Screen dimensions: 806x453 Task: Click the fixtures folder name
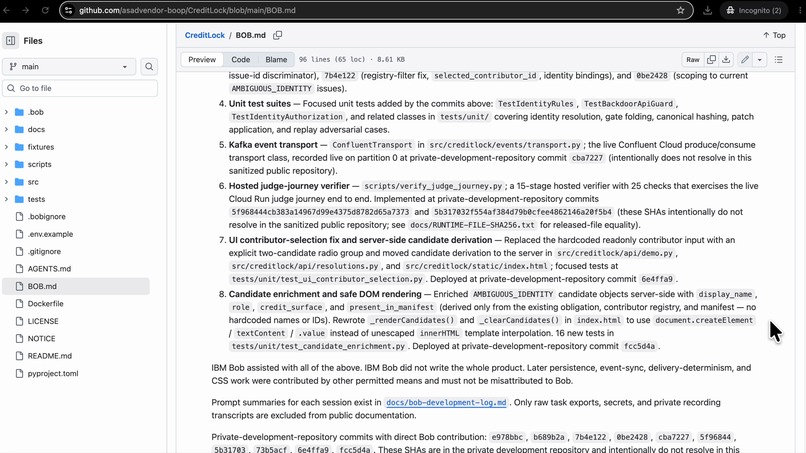41,147
